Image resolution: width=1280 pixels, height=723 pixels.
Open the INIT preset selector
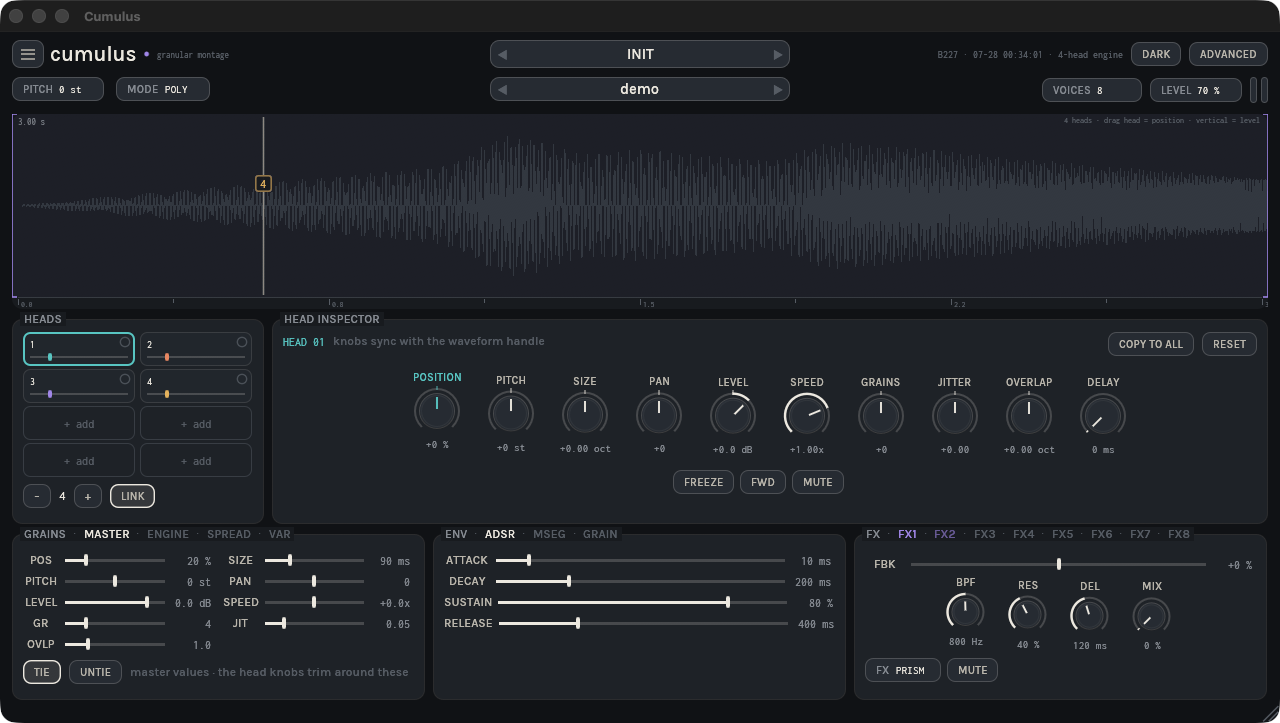640,55
